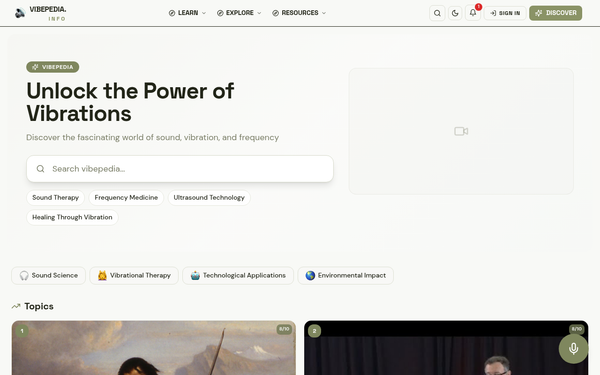600x375 pixels.
Task: Click the floating microphone voice button
Action: pos(573,349)
